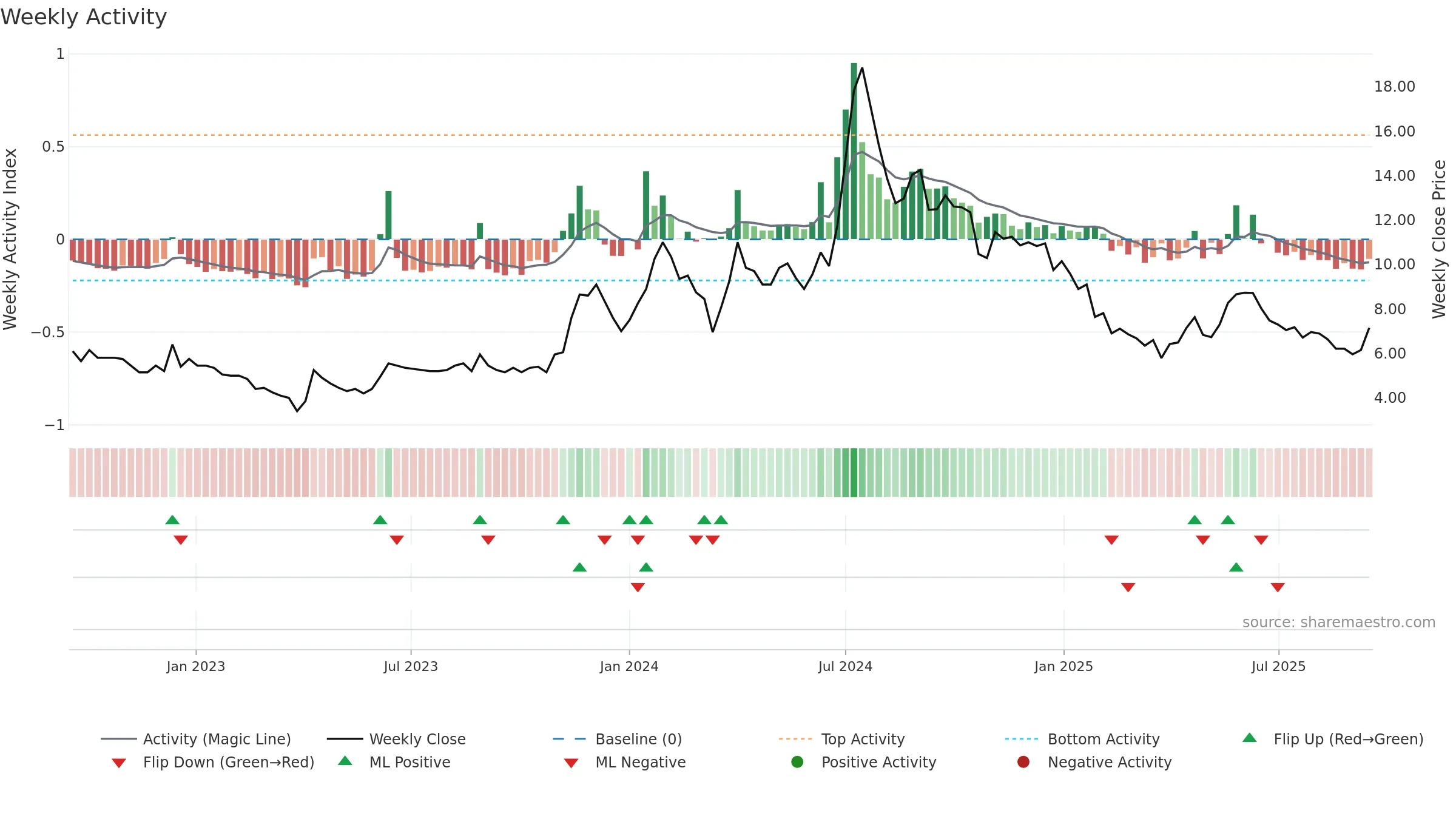Click the sharemaestro.com source text
This screenshot has width=1456, height=819.
point(1339,622)
